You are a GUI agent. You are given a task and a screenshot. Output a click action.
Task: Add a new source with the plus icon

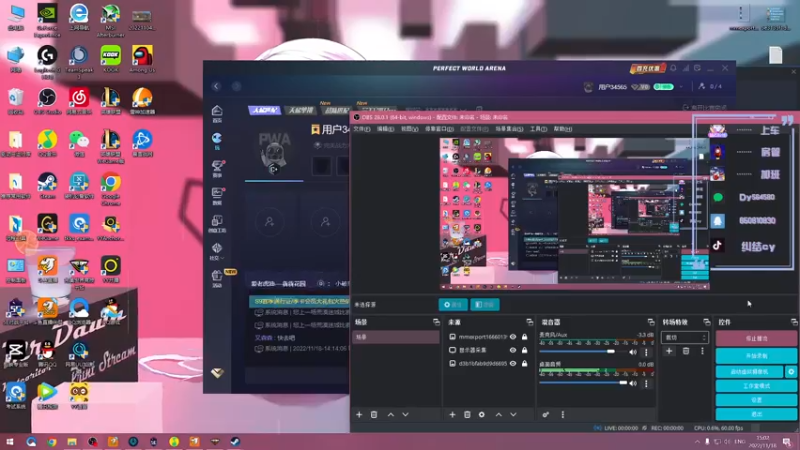[452, 415]
